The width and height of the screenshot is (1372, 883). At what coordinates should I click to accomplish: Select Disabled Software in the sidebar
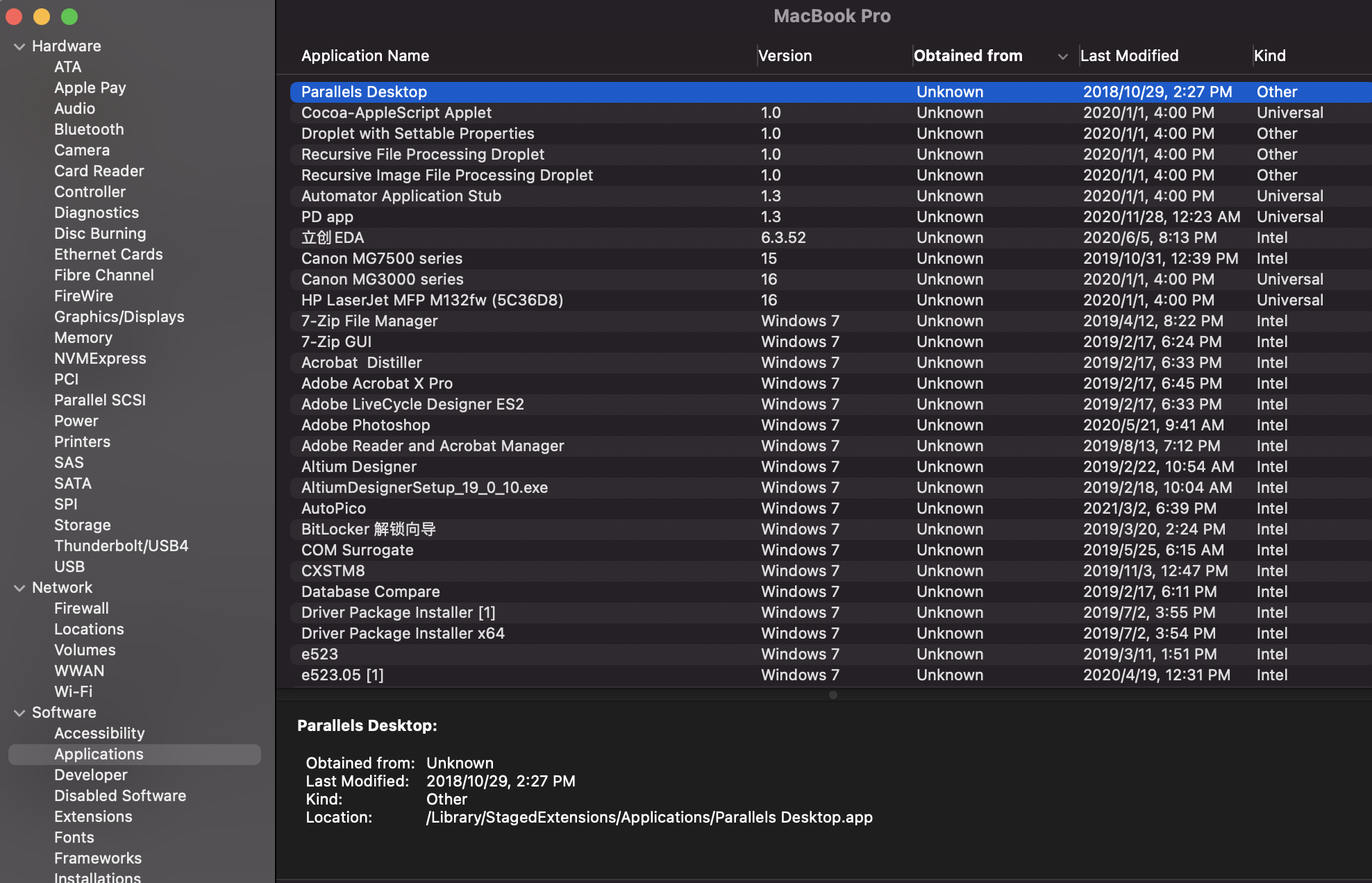coord(119,796)
